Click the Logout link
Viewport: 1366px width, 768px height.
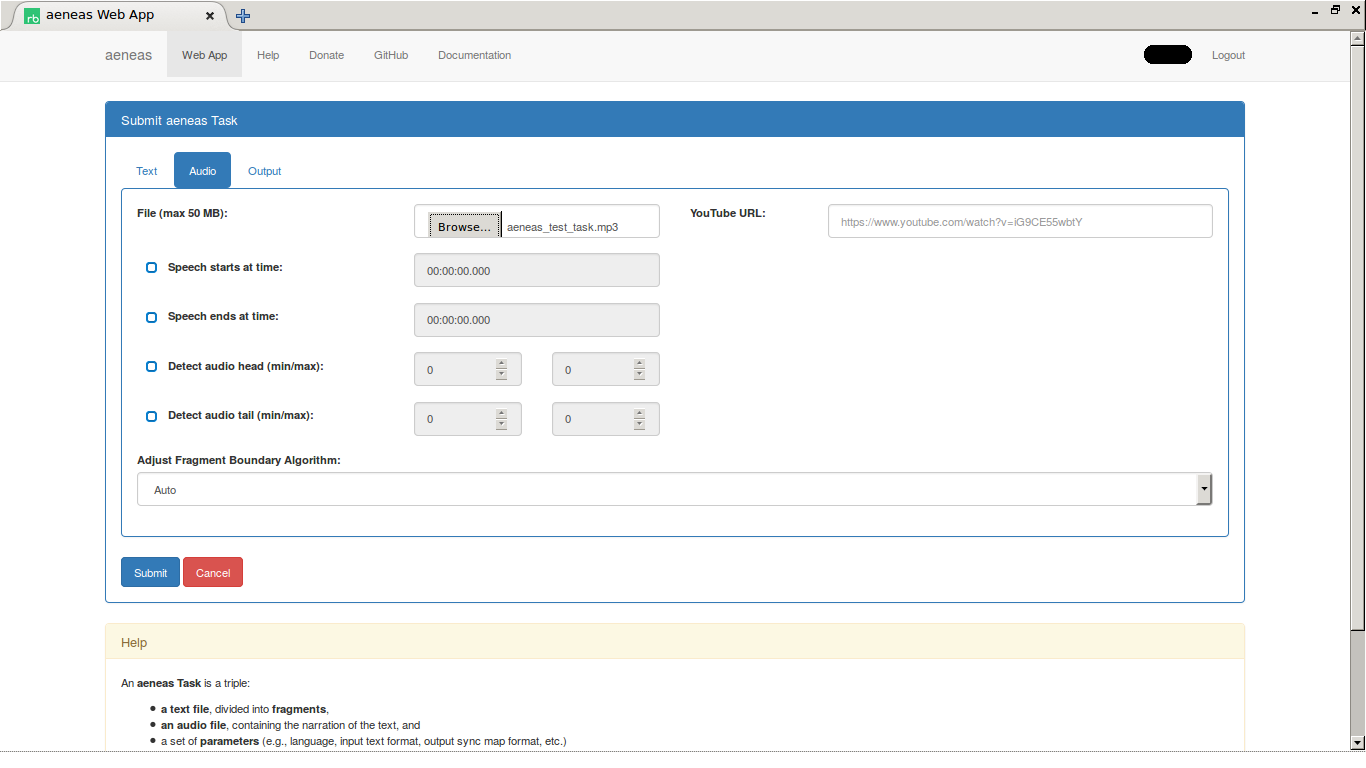(x=1228, y=55)
